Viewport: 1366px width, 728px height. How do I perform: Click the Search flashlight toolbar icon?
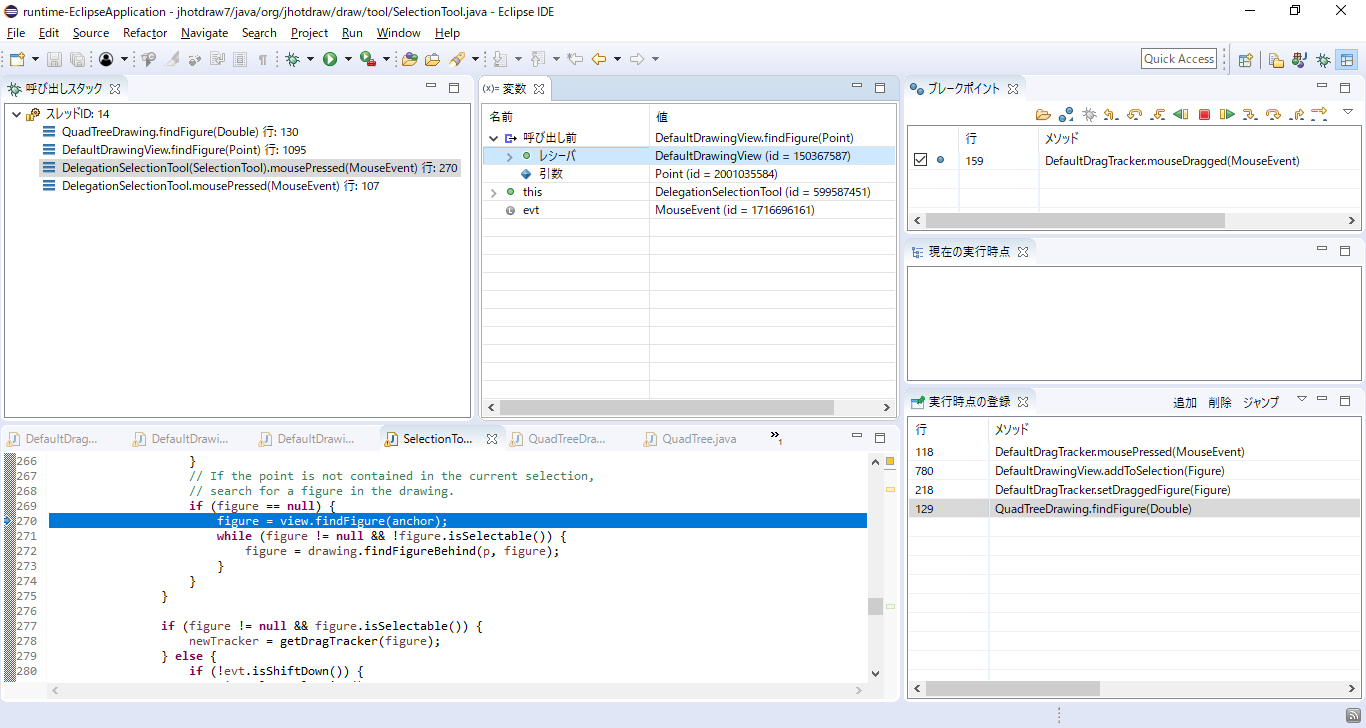pyautogui.click(x=456, y=59)
